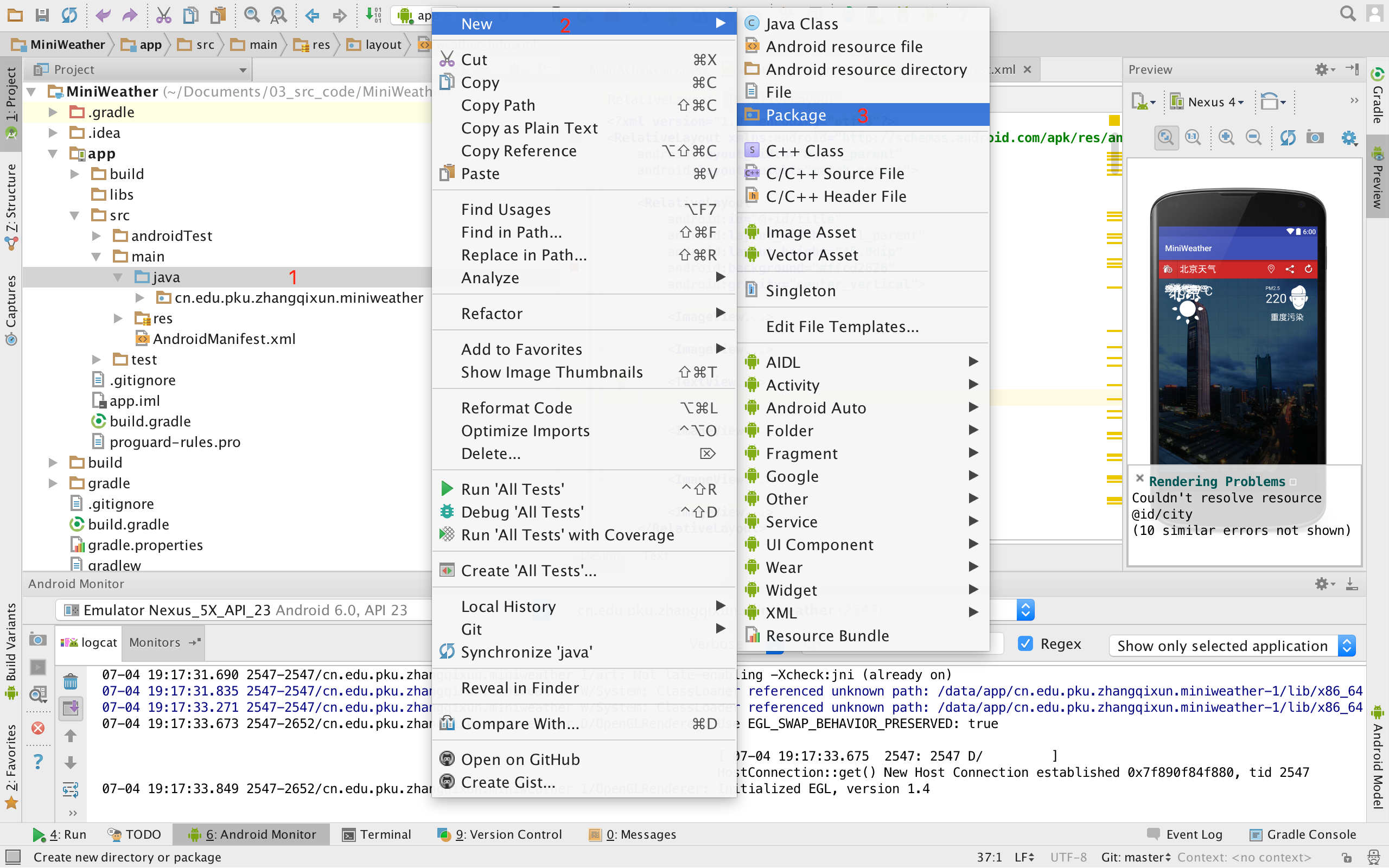This screenshot has height=868, width=1389.
Task: Collapse the src folder node
Action: (x=75, y=215)
